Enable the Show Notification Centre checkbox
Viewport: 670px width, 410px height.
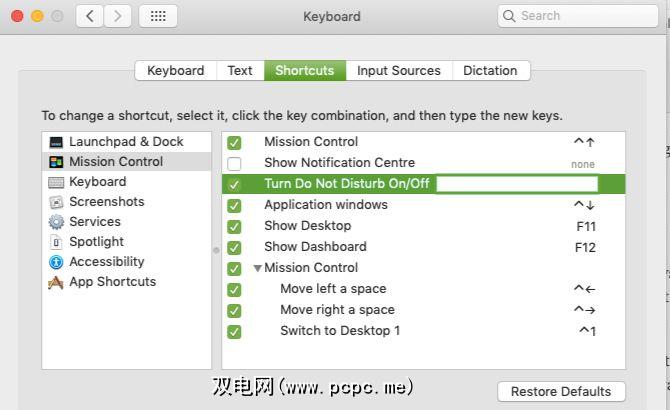234,163
